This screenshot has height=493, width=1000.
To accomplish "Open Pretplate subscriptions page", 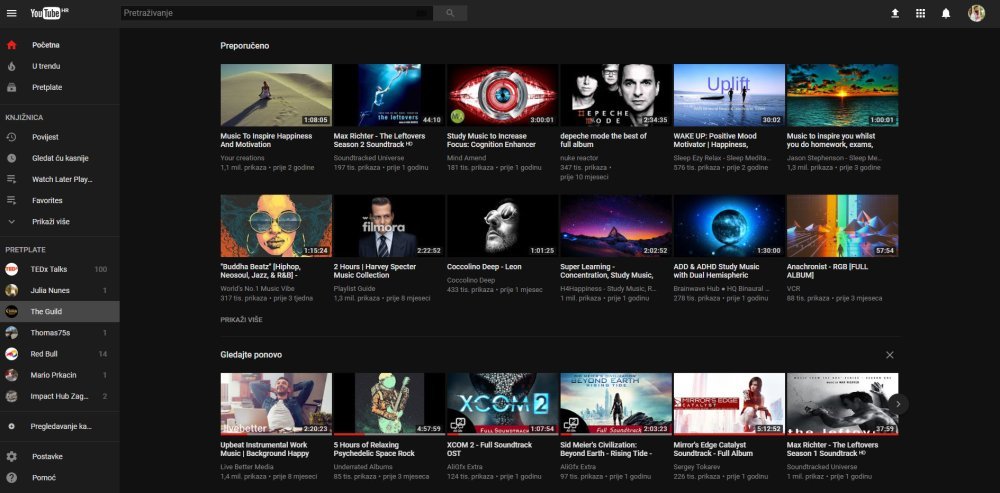I will pos(60,87).
